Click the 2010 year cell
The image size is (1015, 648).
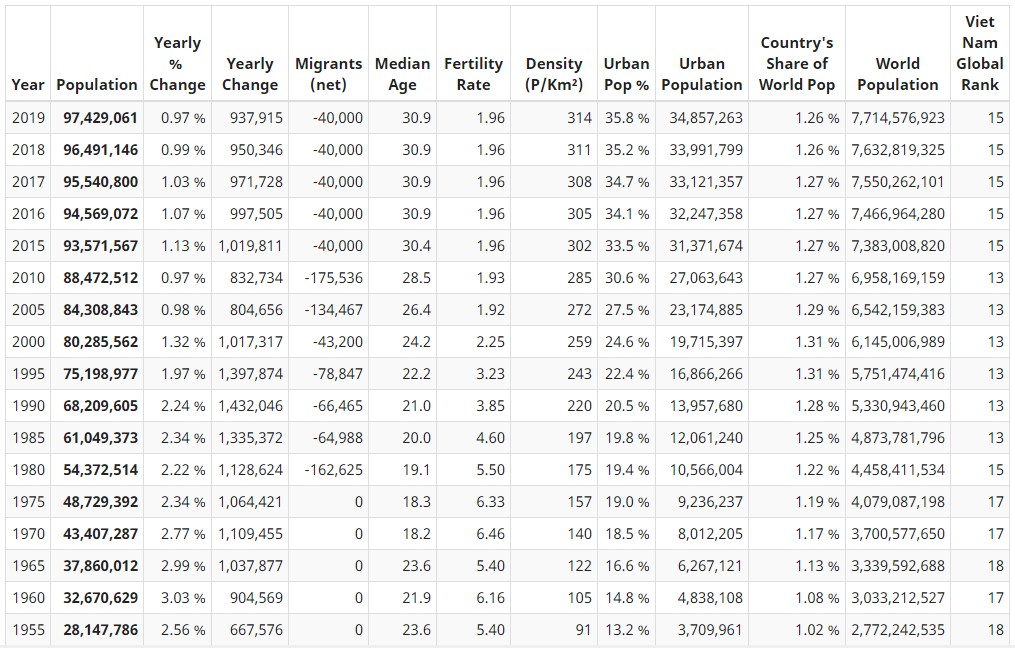28,278
